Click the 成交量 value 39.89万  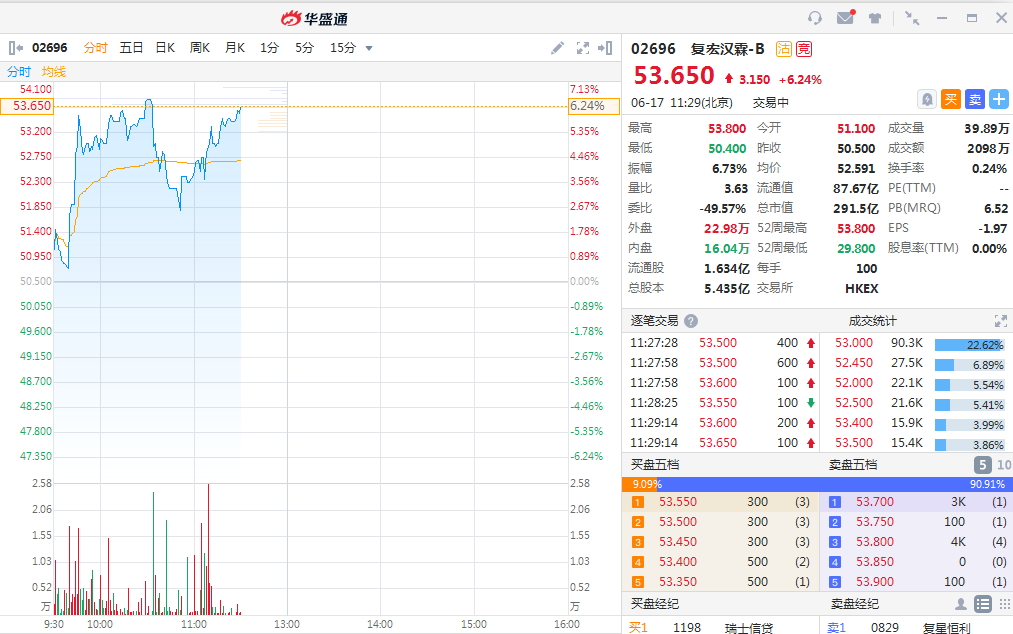click(987, 129)
